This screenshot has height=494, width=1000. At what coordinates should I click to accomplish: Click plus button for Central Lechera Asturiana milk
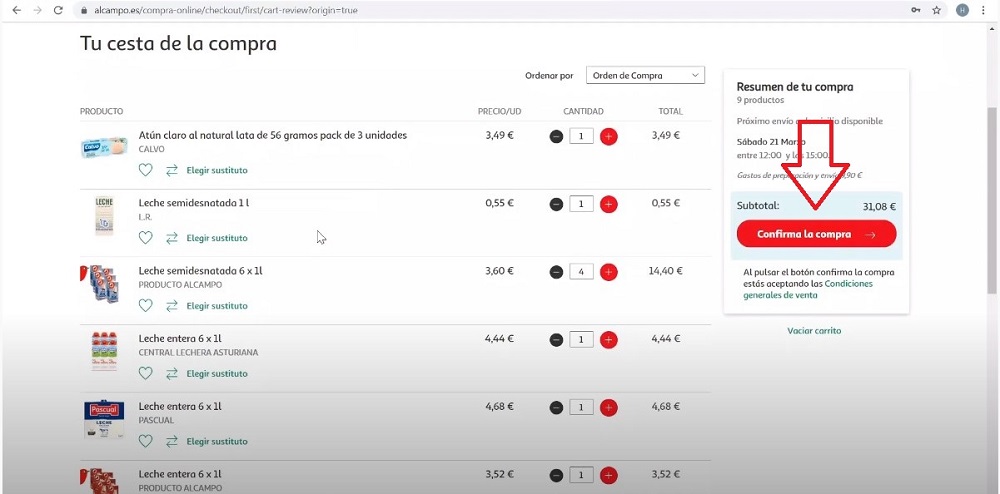pyautogui.click(x=609, y=340)
